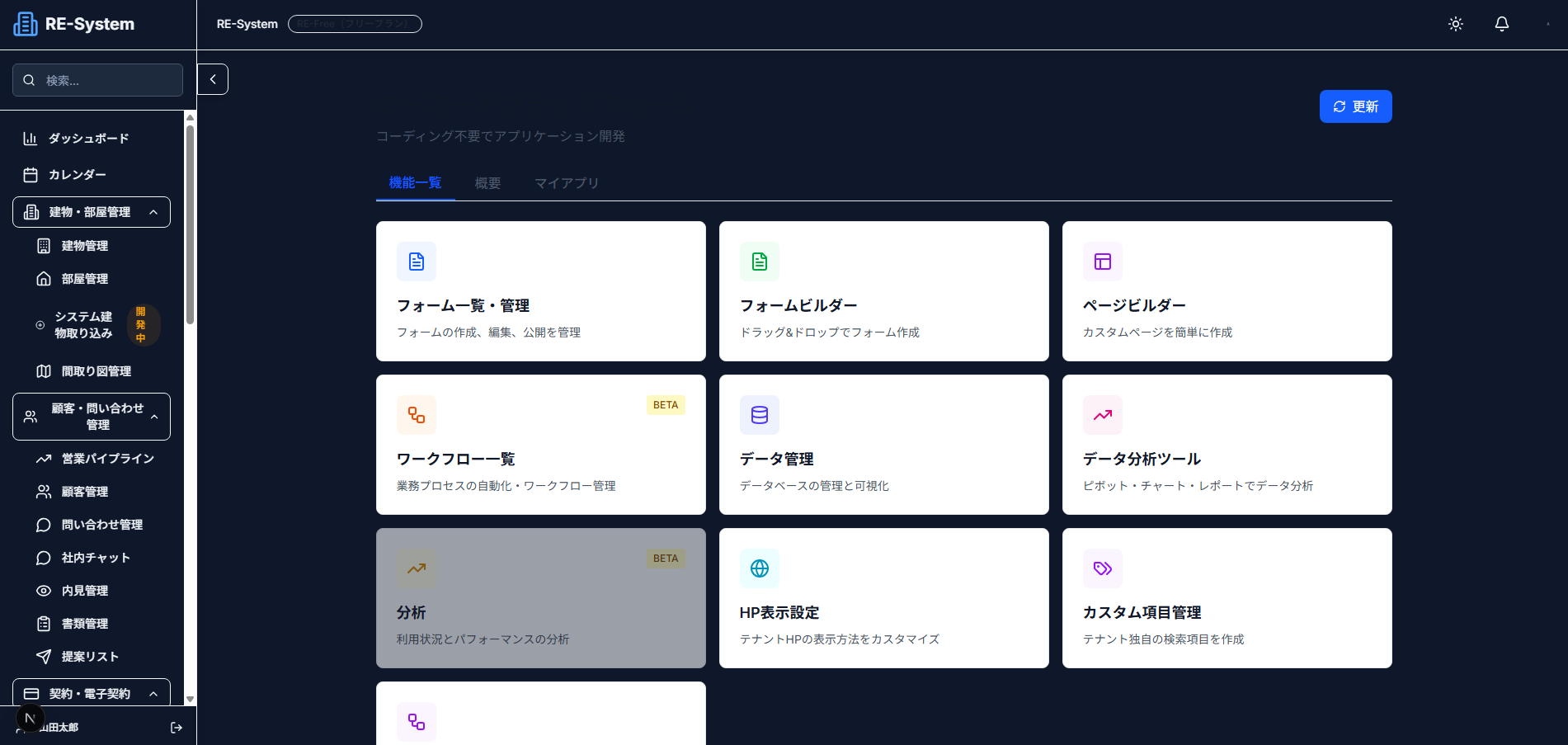Click the orange workflow icon on ワークフロー一覧
Image resolution: width=1568 pixels, height=745 pixels.
pos(417,415)
